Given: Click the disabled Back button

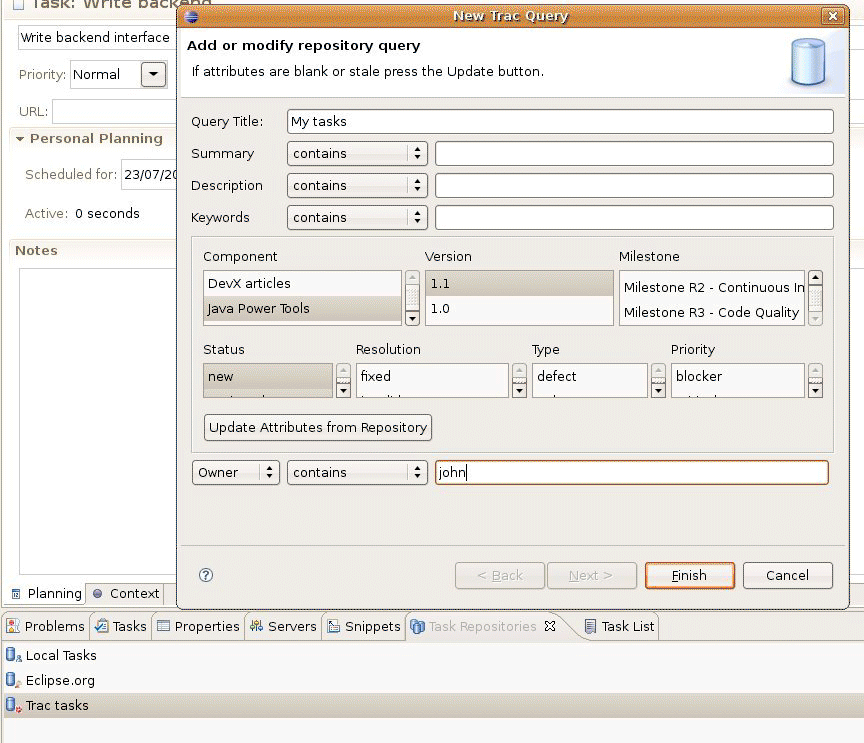Looking at the screenshot, I should 500,575.
